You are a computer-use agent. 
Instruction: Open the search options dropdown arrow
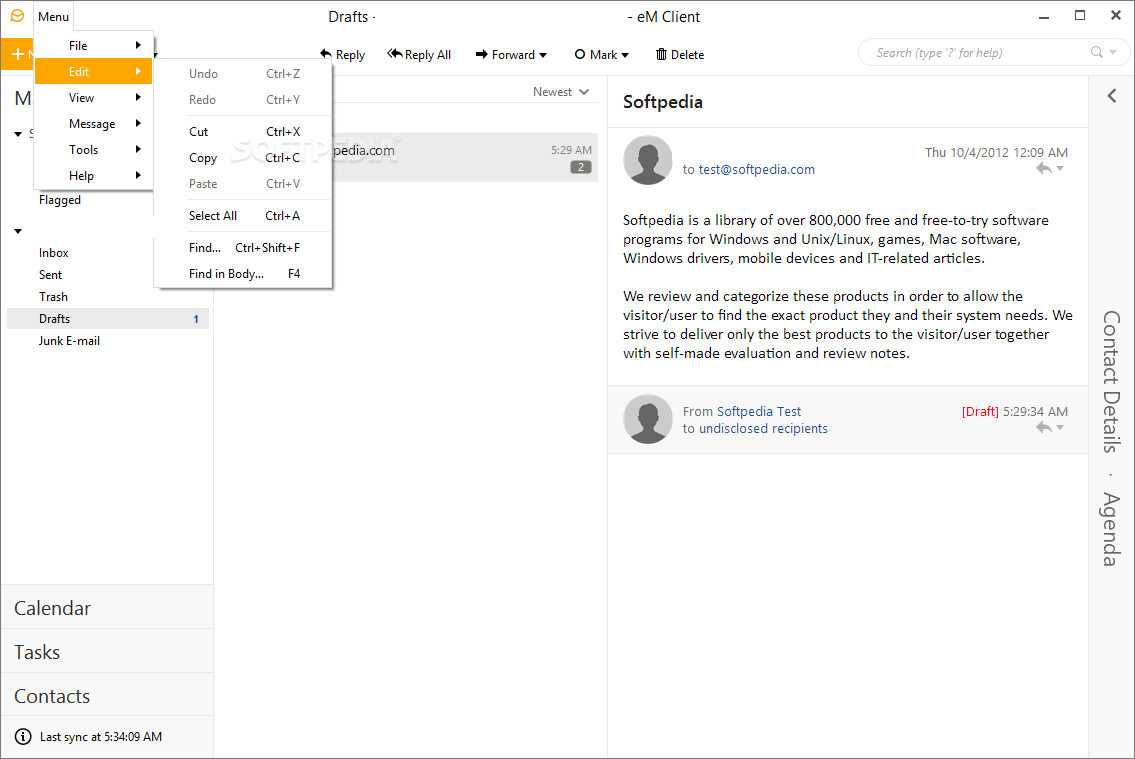(x=1113, y=52)
